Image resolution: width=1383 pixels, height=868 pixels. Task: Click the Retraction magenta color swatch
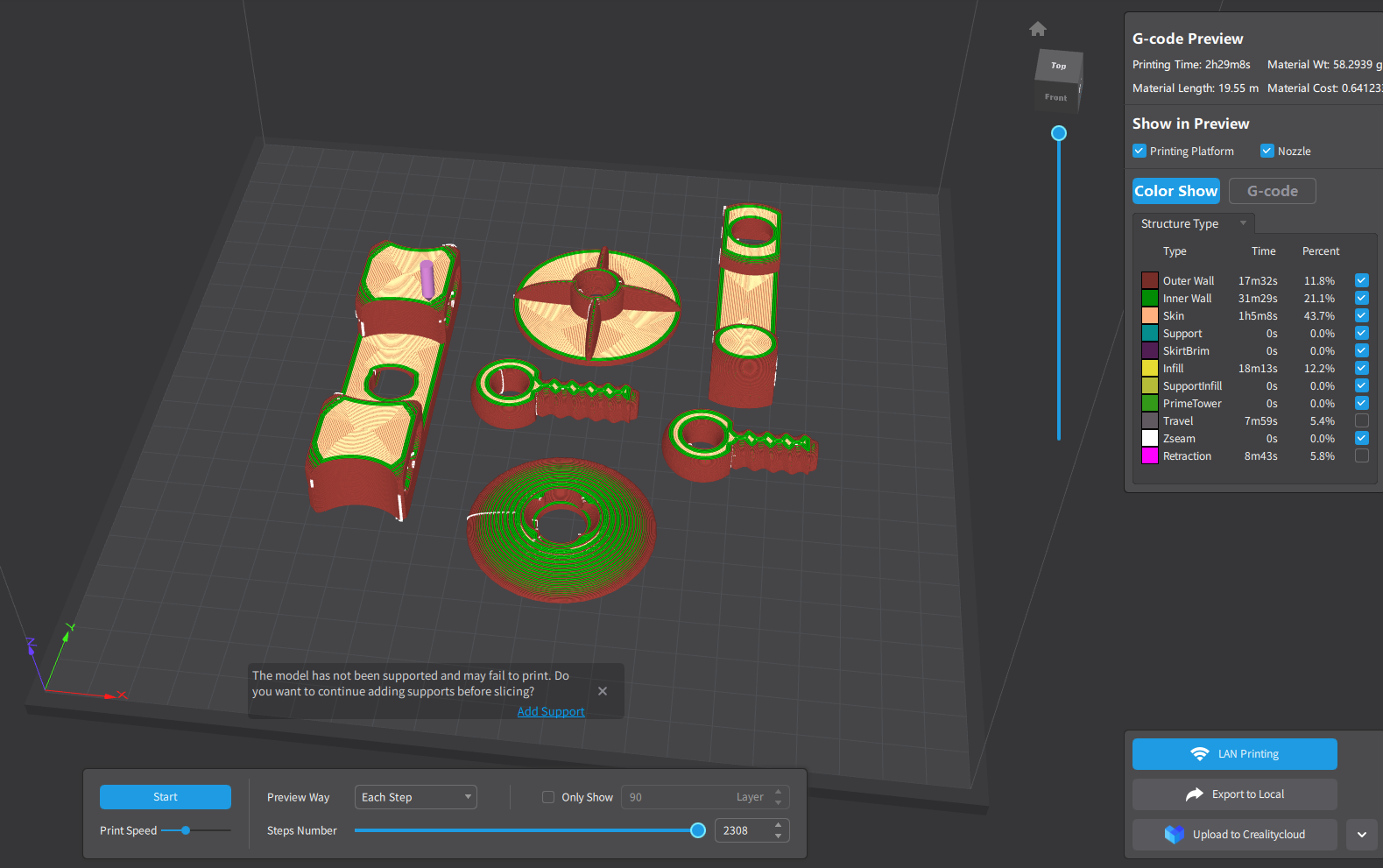[1150, 455]
